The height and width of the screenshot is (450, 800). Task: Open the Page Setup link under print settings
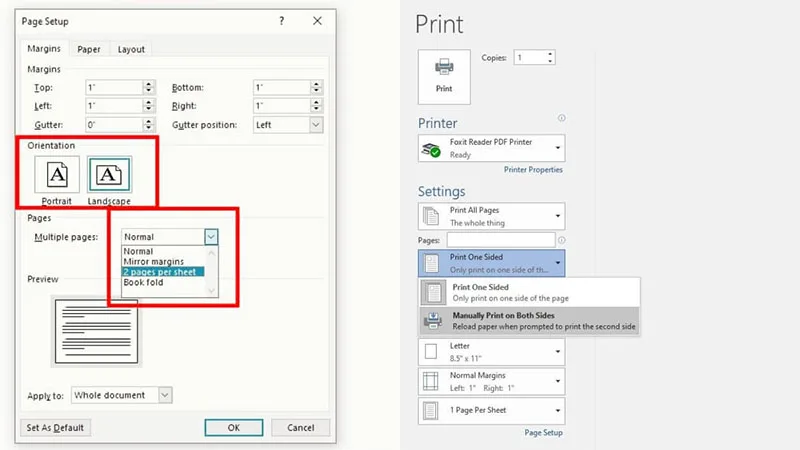pos(543,432)
